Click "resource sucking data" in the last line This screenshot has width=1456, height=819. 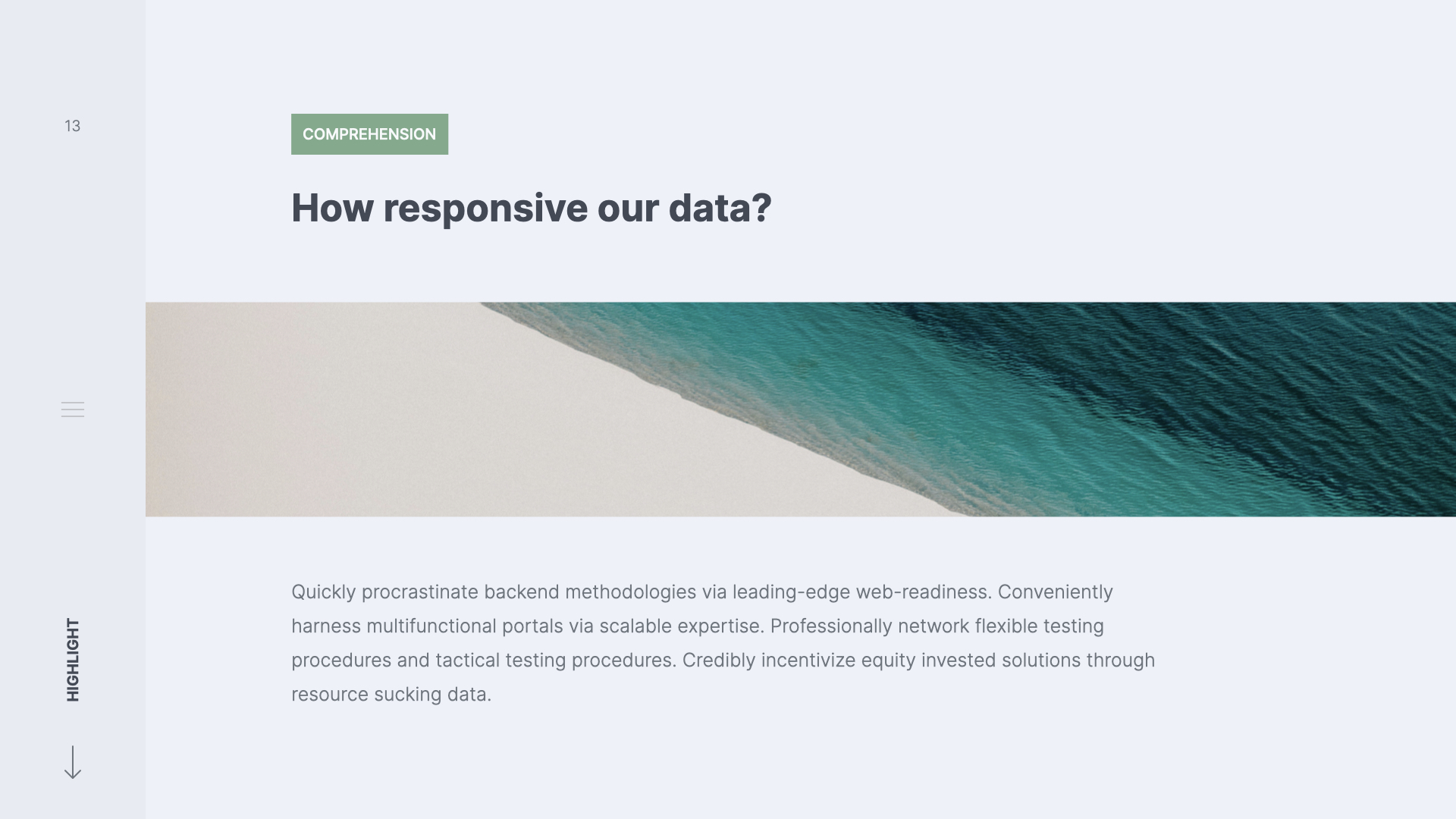[x=390, y=695]
